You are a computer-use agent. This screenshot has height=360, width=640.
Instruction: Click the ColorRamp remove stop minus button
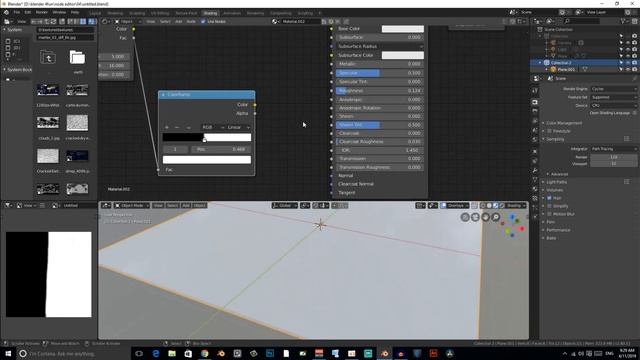coord(177,127)
